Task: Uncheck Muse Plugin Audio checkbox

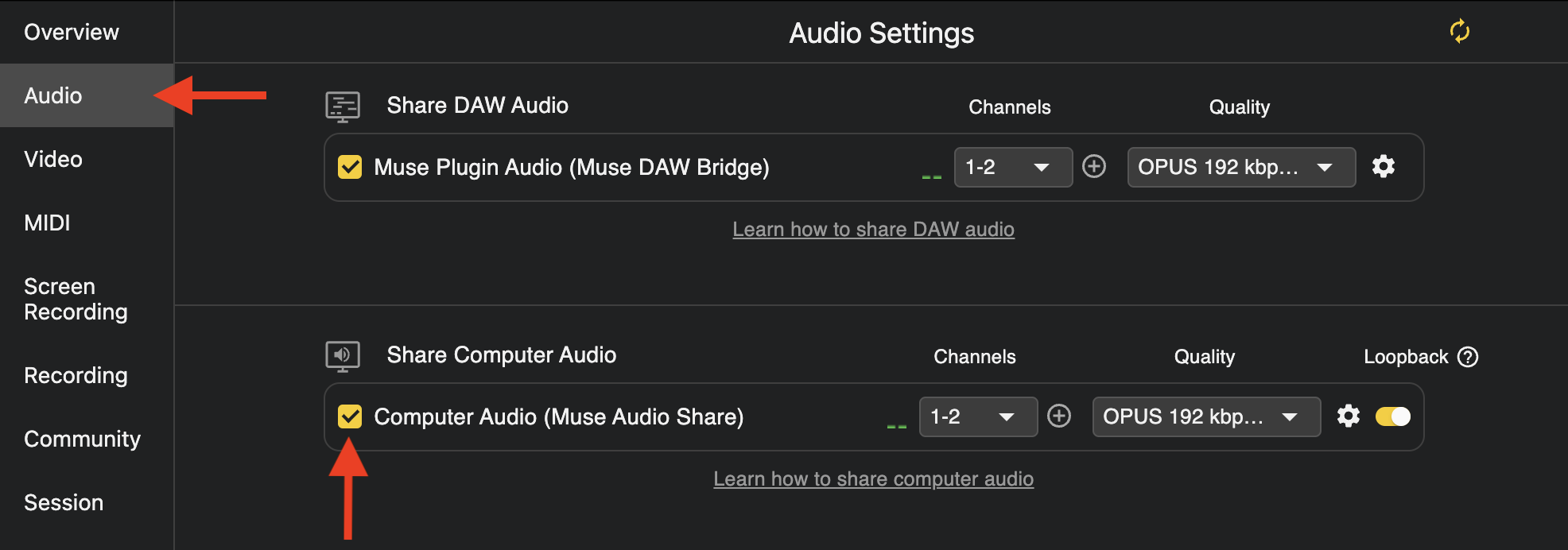Action: [x=350, y=167]
